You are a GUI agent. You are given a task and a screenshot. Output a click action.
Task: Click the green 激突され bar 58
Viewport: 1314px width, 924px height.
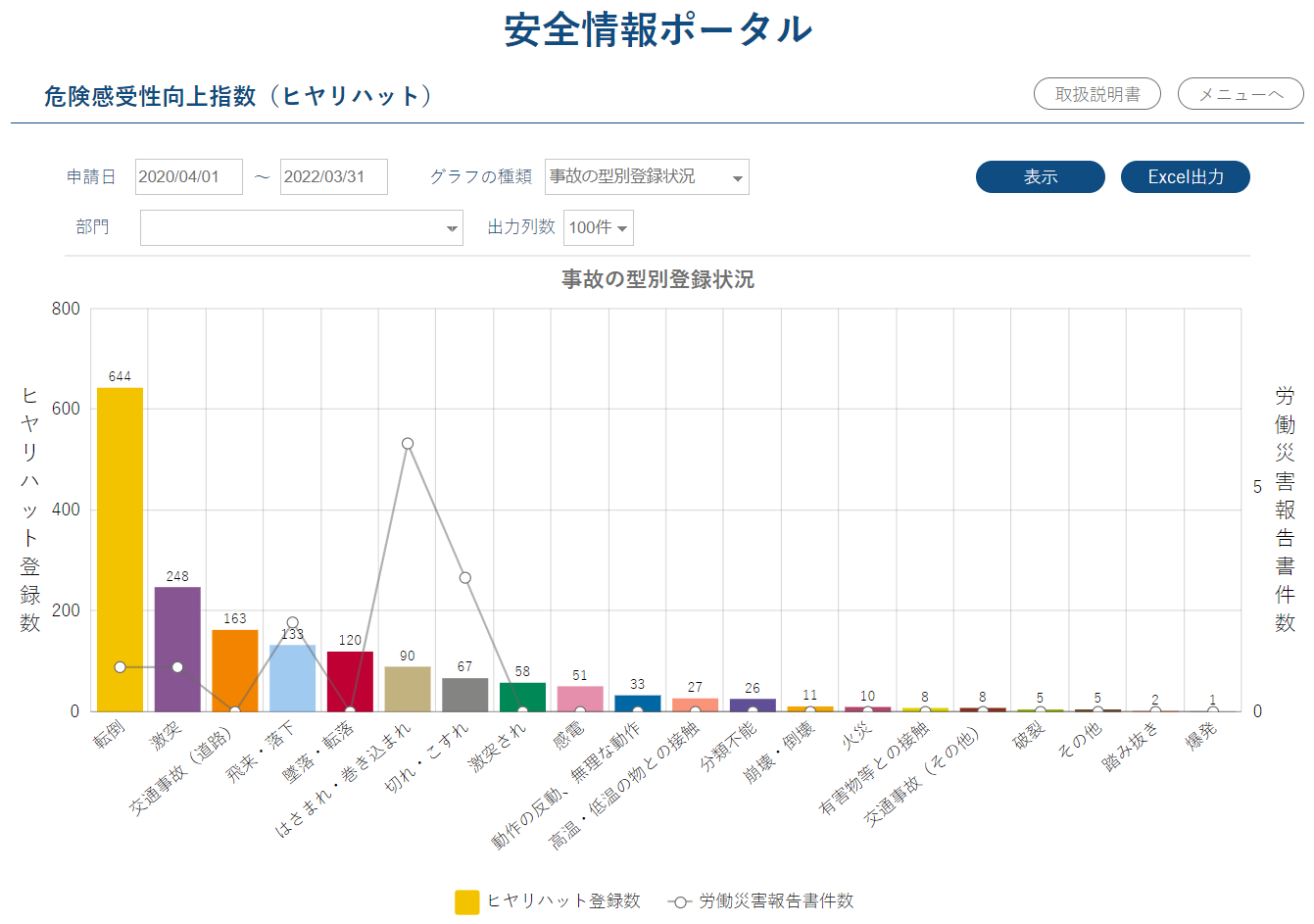tap(522, 697)
